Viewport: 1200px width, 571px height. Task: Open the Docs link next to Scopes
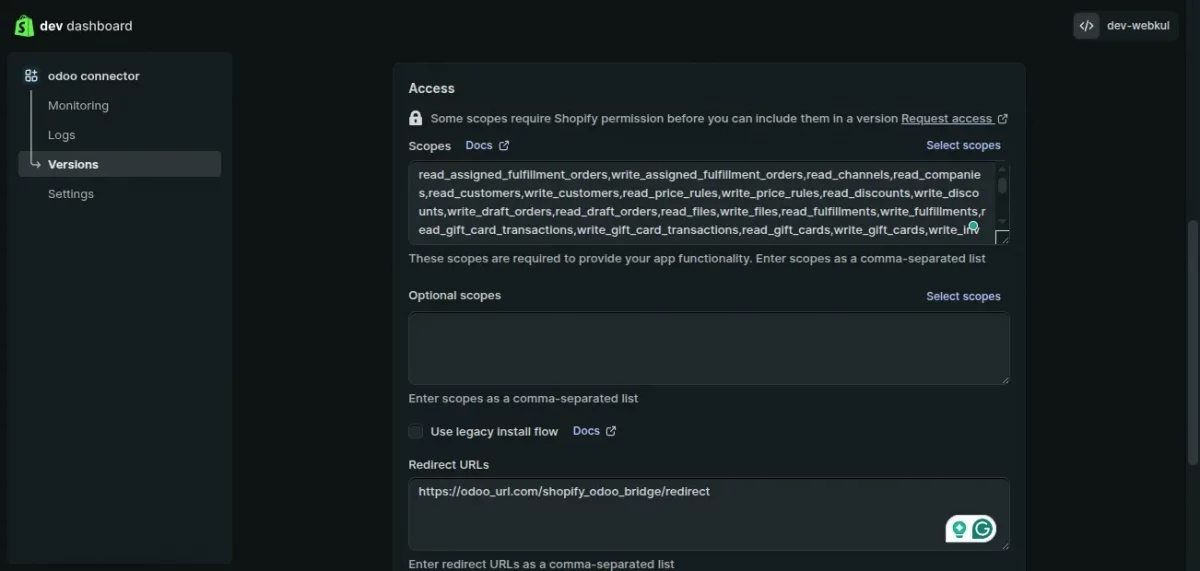pyautogui.click(x=479, y=146)
